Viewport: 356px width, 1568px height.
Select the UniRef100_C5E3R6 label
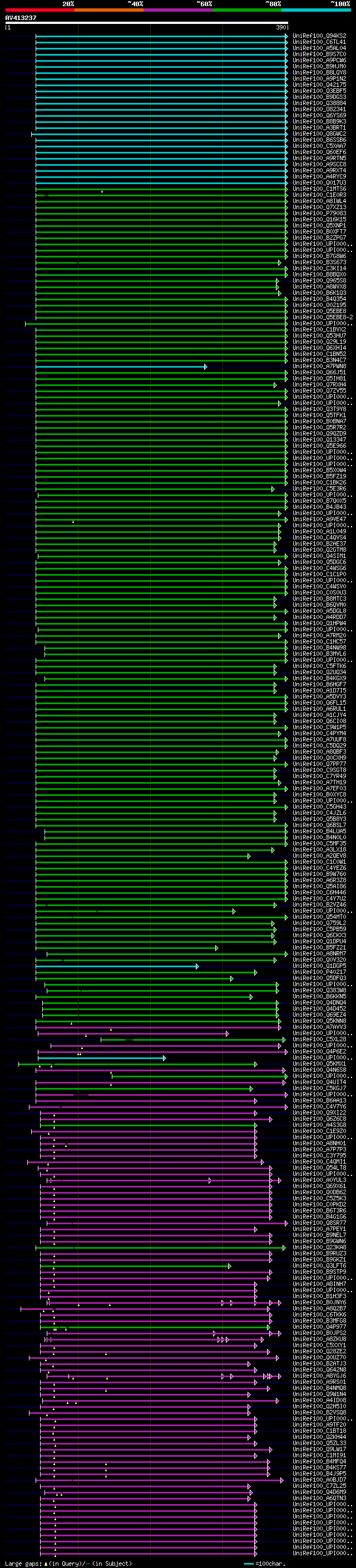tap(319, 489)
